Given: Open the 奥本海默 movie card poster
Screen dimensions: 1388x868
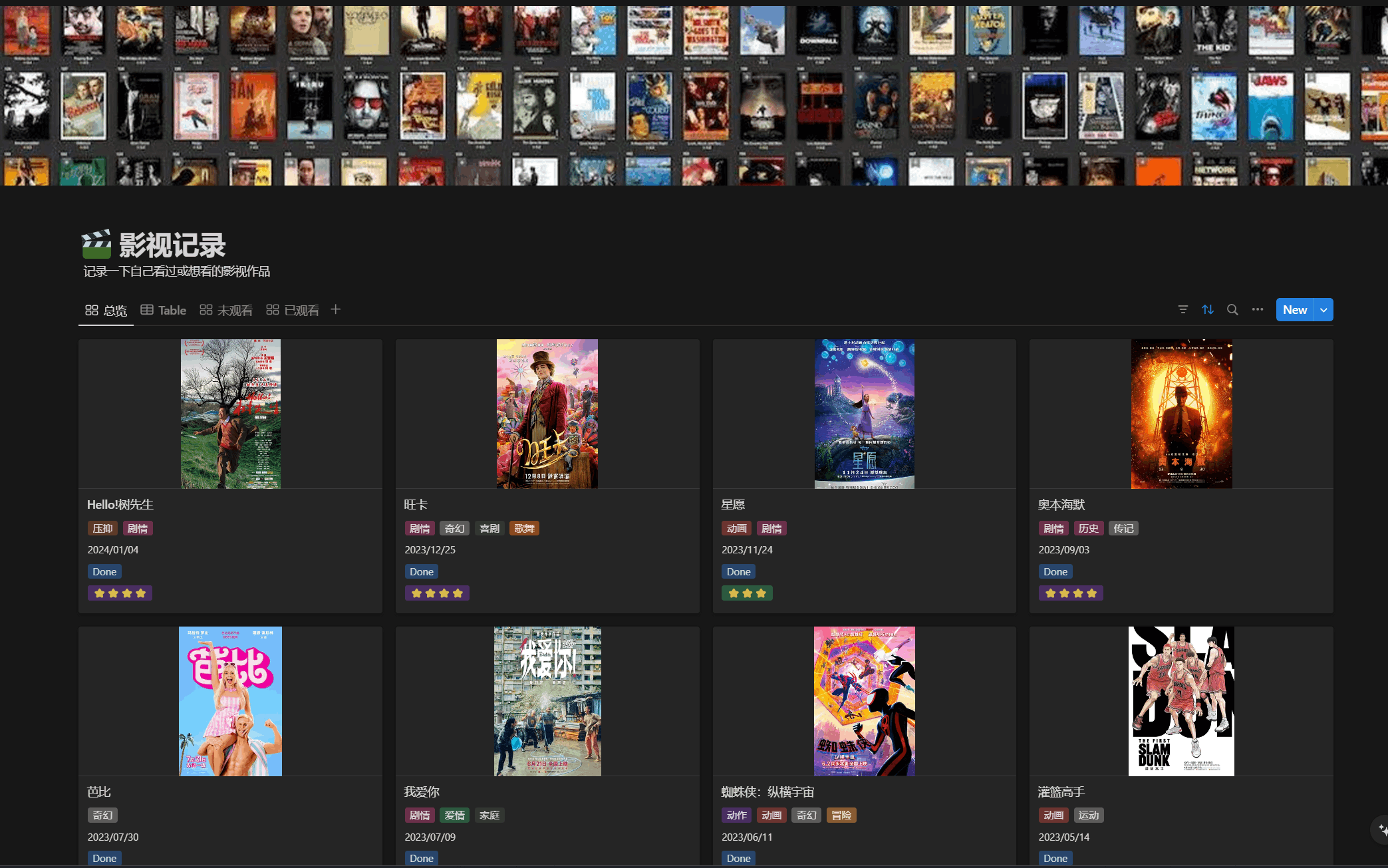Looking at the screenshot, I should click(1181, 414).
